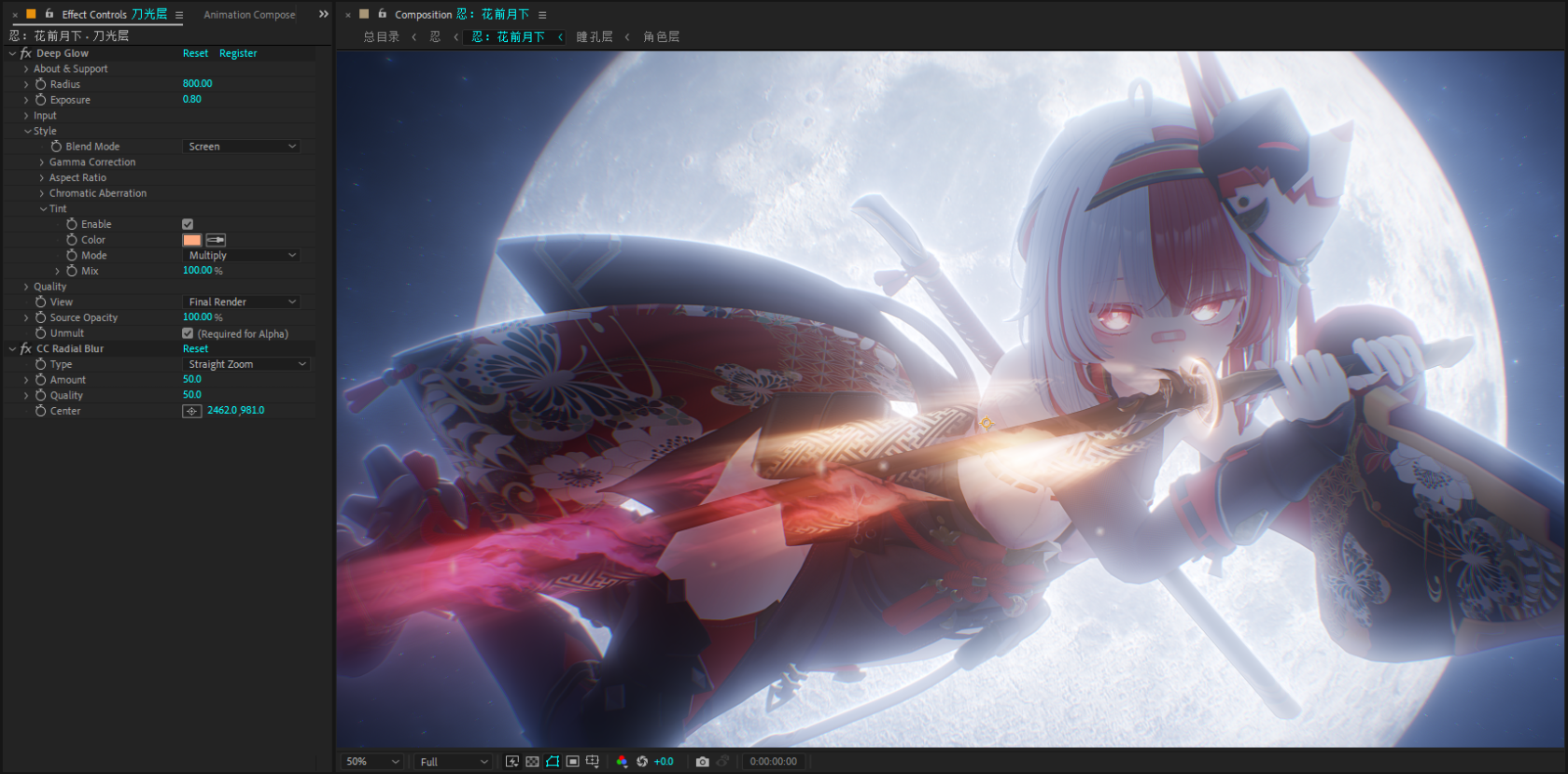Go to 总目录 in the composition breadcrumb

(381, 37)
